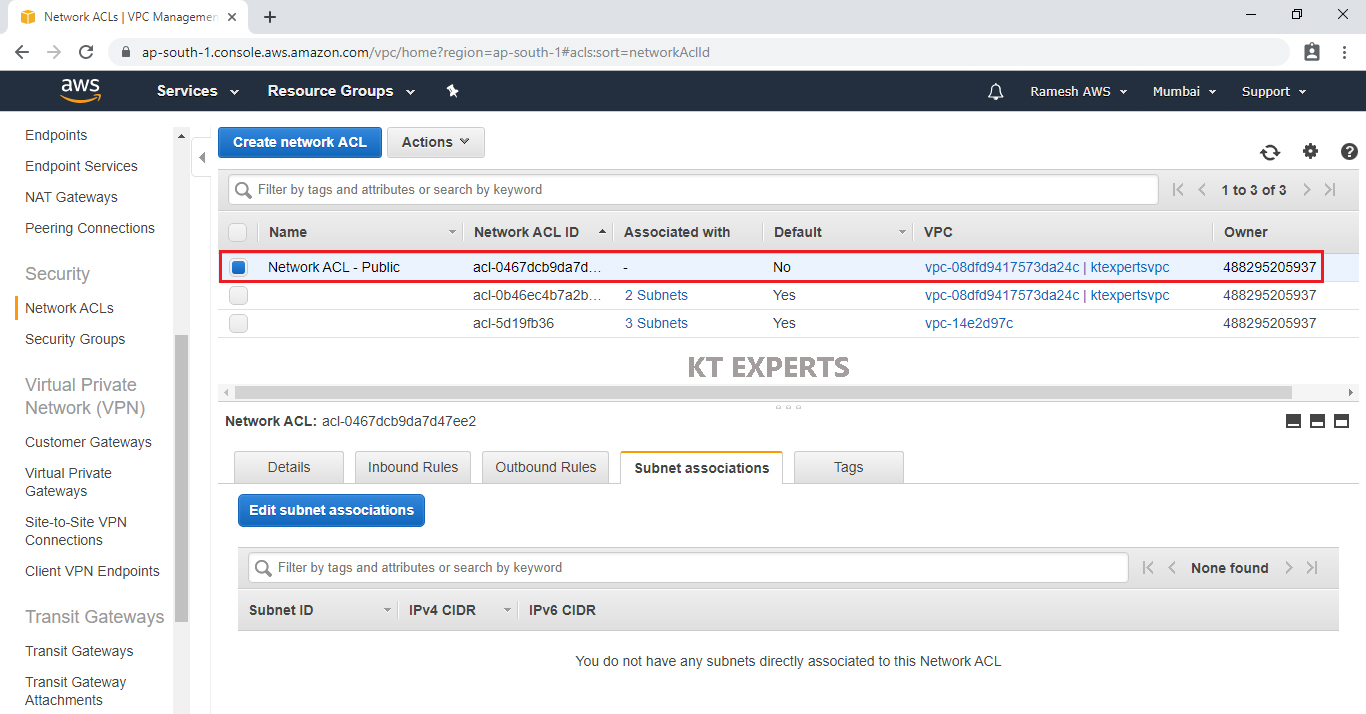Image resolution: width=1366 pixels, height=714 pixels.
Task: Open the Mumbai region selector
Action: 1184,91
